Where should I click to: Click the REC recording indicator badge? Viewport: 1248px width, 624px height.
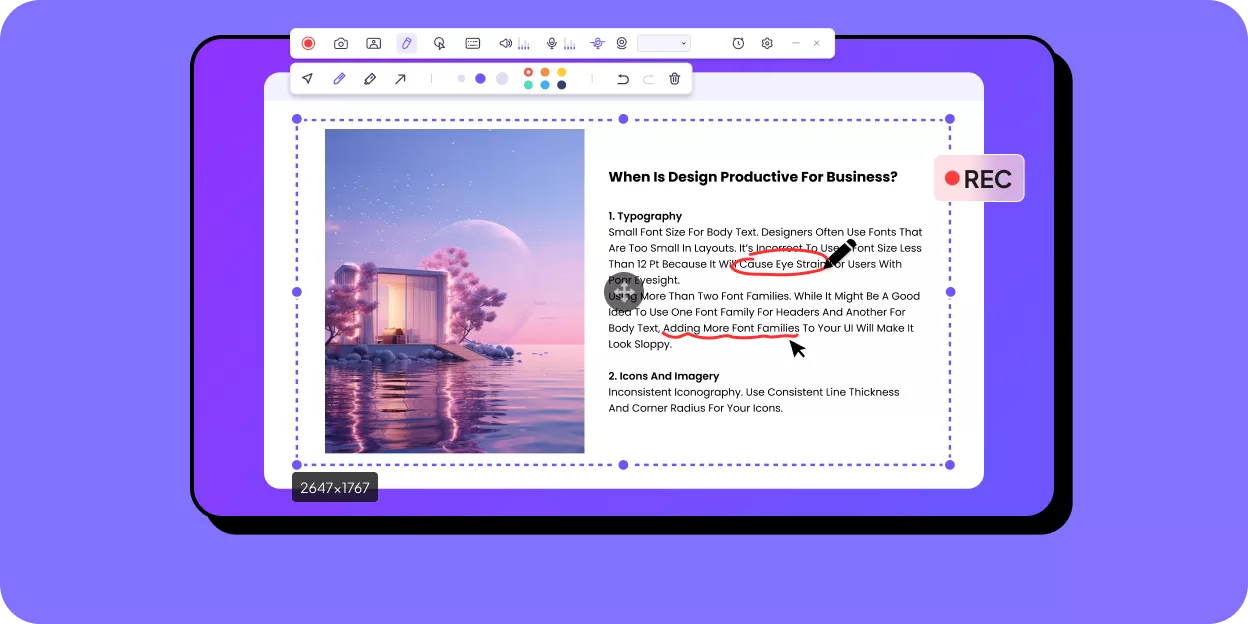tap(979, 178)
